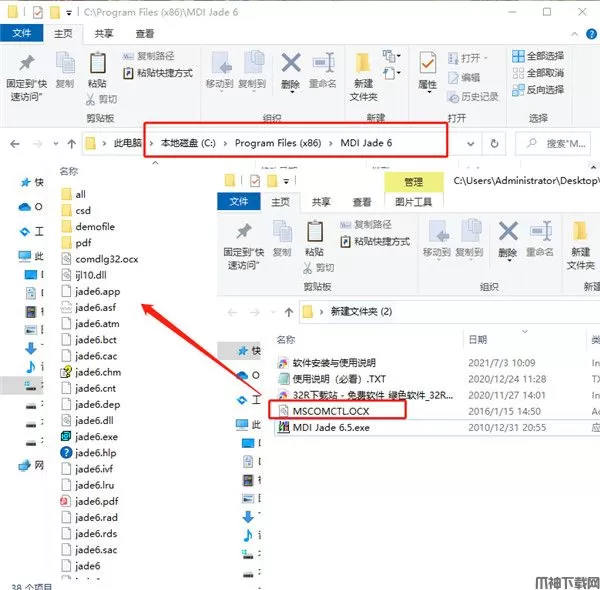Click History (历史记录) in back window ribbon
The width and height of the screenshot is (600, 590).
[x=473, y=97]
